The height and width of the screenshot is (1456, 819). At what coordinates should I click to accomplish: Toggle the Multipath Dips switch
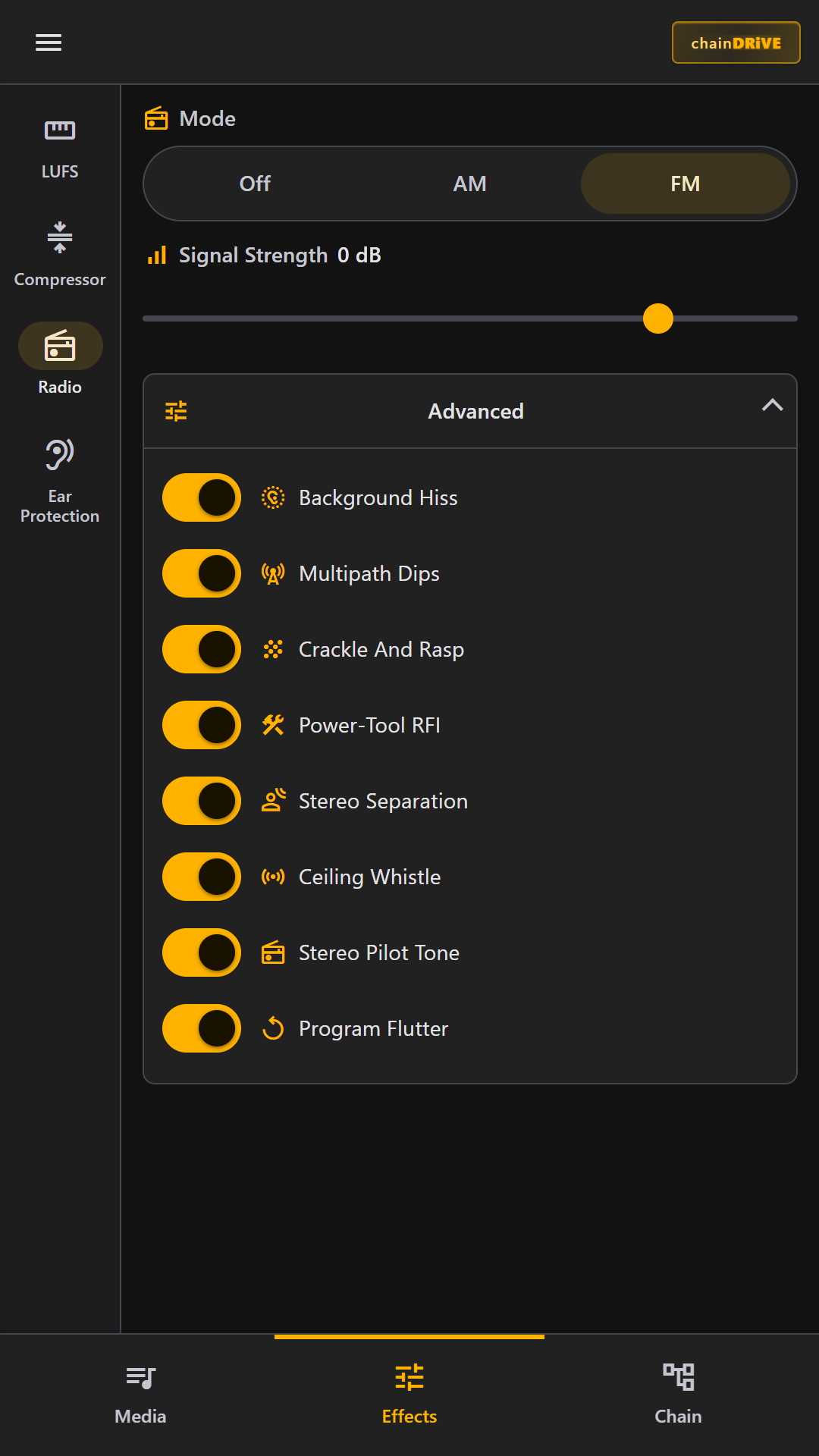pyautogui.click(x=202, y=573)
